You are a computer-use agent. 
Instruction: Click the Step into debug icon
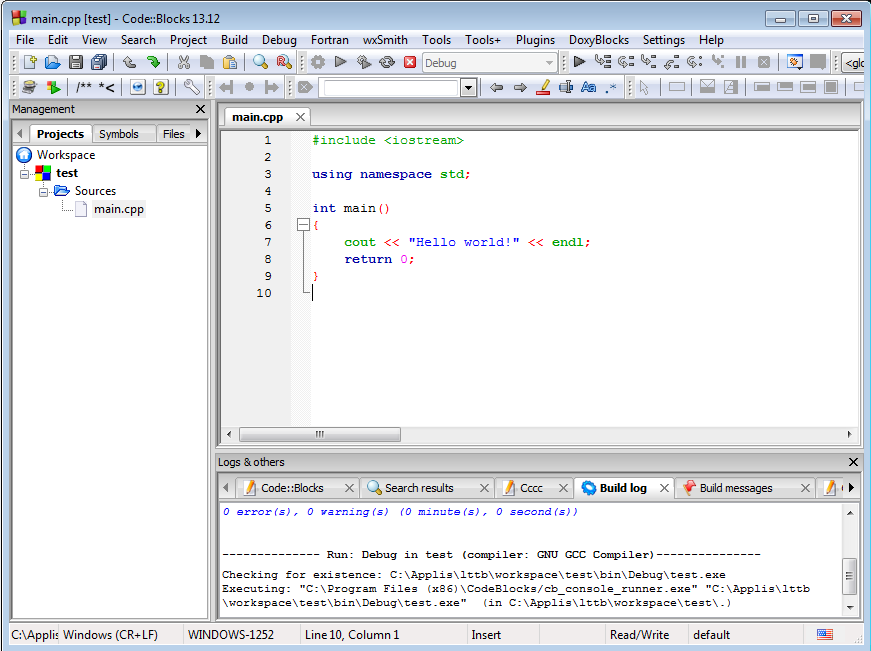click(648, 62)
